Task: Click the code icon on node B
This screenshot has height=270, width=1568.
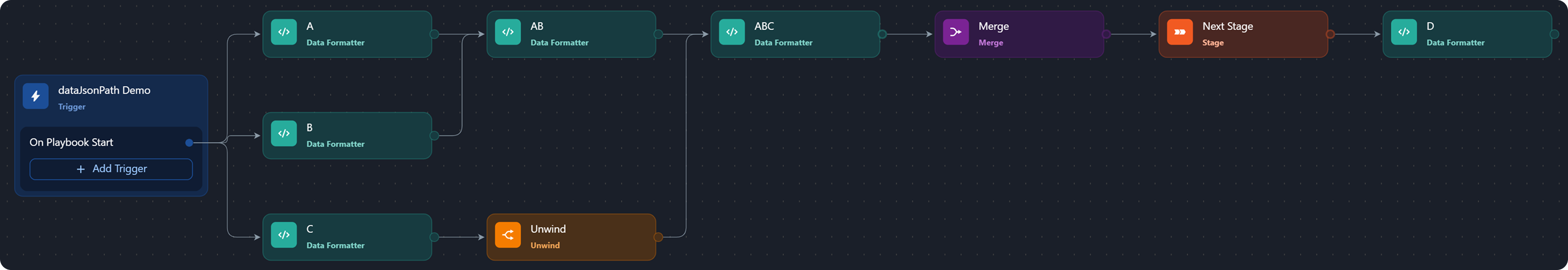Action: click(284, 134)
